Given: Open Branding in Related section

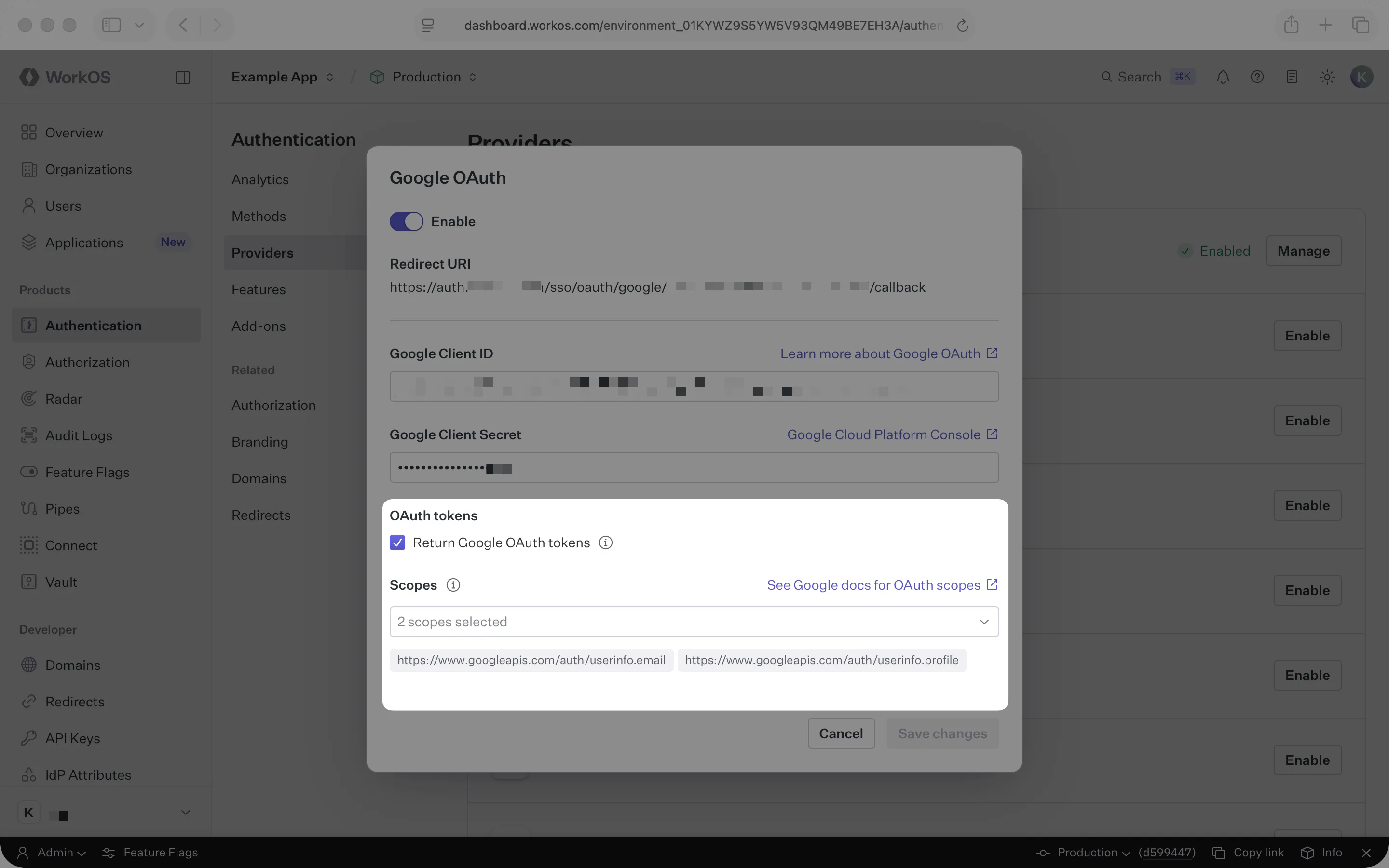Looking at the screenshot, I should point(260,442).
